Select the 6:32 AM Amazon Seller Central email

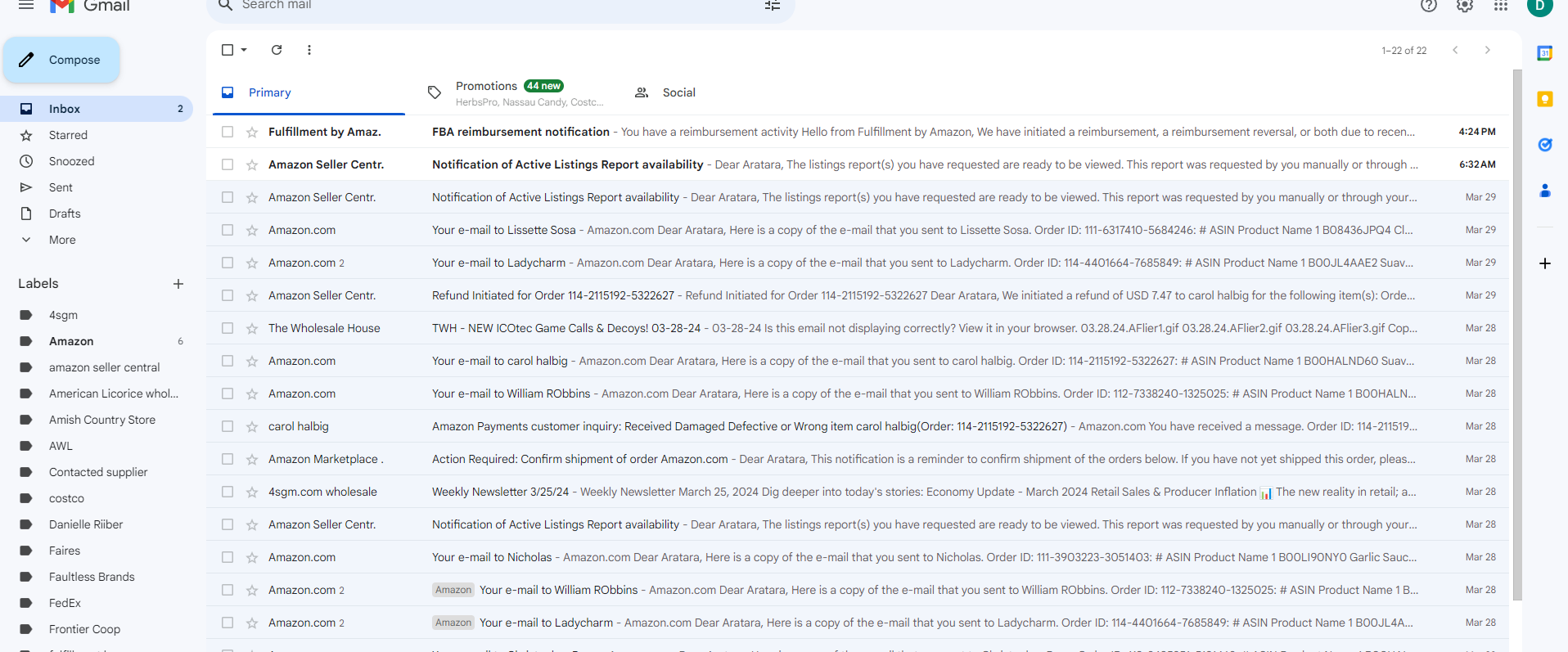[228, 164]
